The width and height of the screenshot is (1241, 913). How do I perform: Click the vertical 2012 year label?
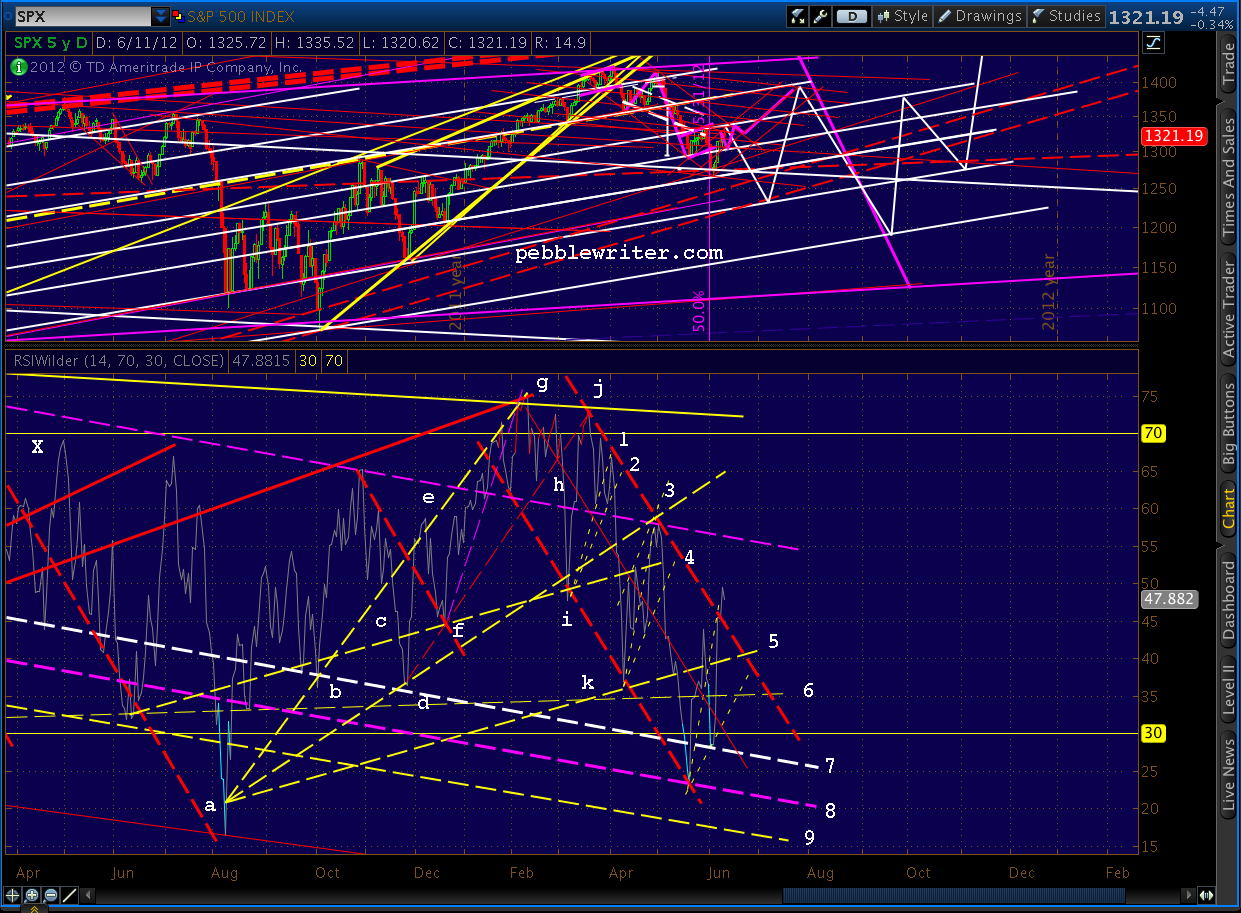pyautogui.click(x=1049, y=291)
